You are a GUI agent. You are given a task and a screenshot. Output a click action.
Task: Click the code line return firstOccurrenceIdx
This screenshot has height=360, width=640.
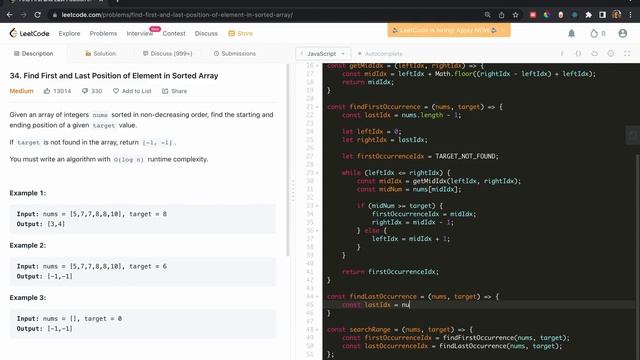point(390,272)
